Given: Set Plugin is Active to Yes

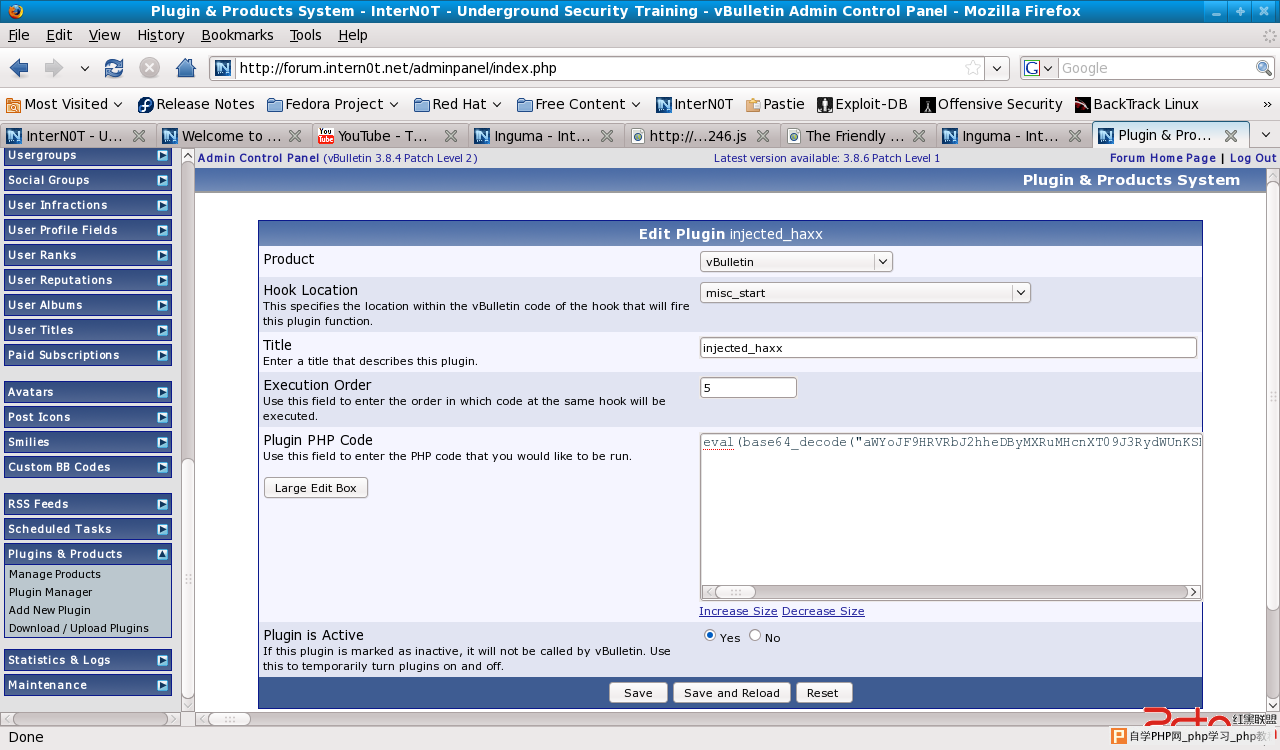Looking at the screenshot, I should point(710,635).
